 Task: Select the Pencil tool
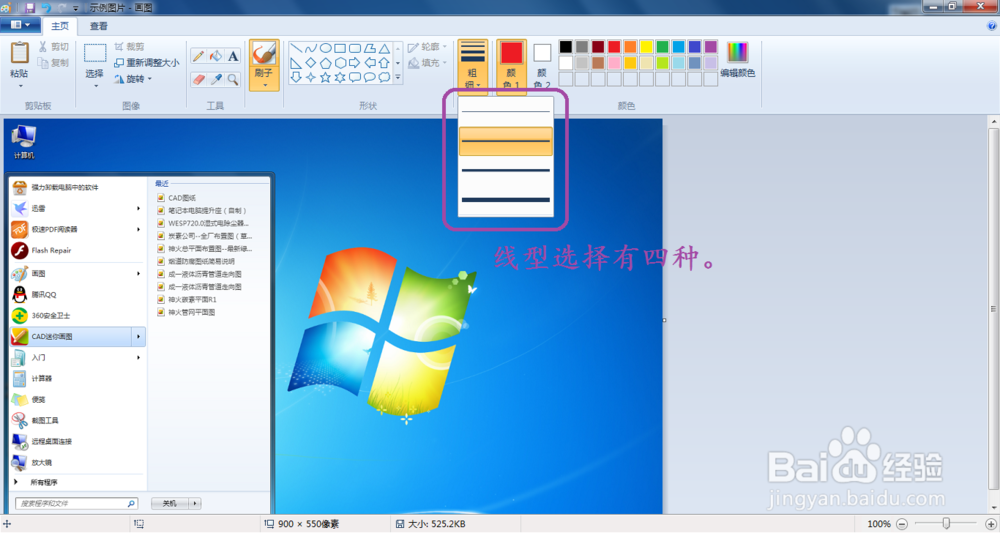pyautogui.click(x=198, y=56)
